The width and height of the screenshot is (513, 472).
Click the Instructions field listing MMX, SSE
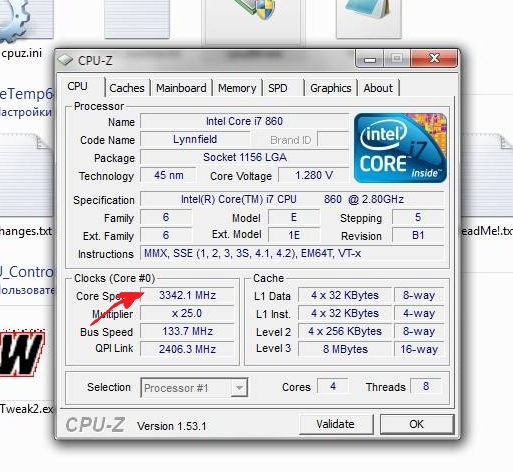(x=292, y=253)
